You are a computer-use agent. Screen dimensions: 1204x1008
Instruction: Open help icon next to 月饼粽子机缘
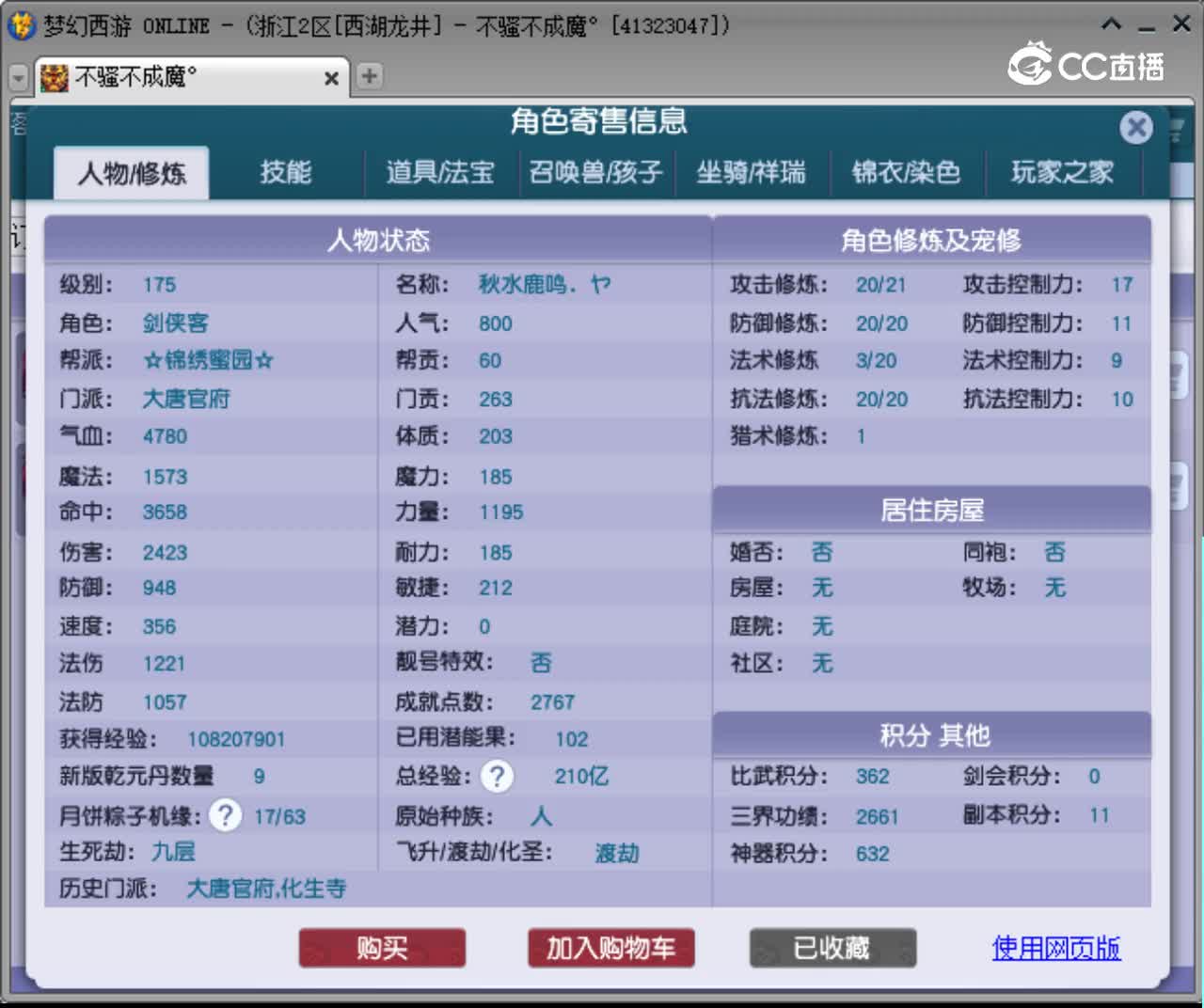click(225, 815)
